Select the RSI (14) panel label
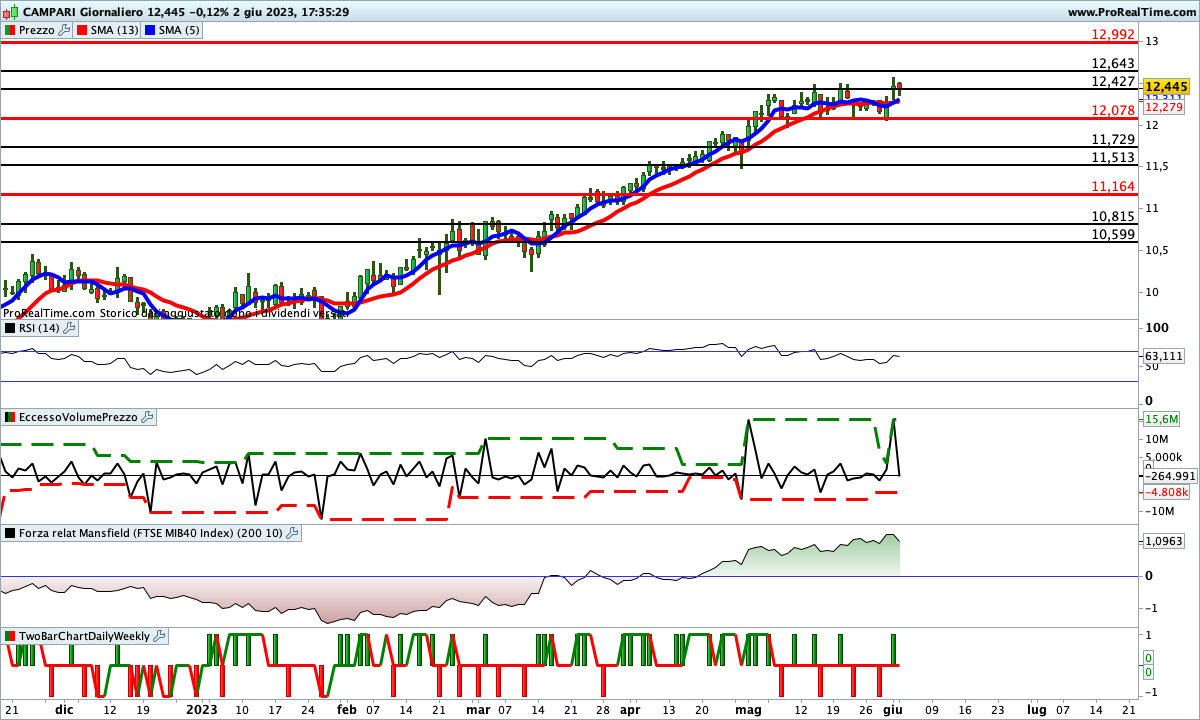 click(40, 328)
